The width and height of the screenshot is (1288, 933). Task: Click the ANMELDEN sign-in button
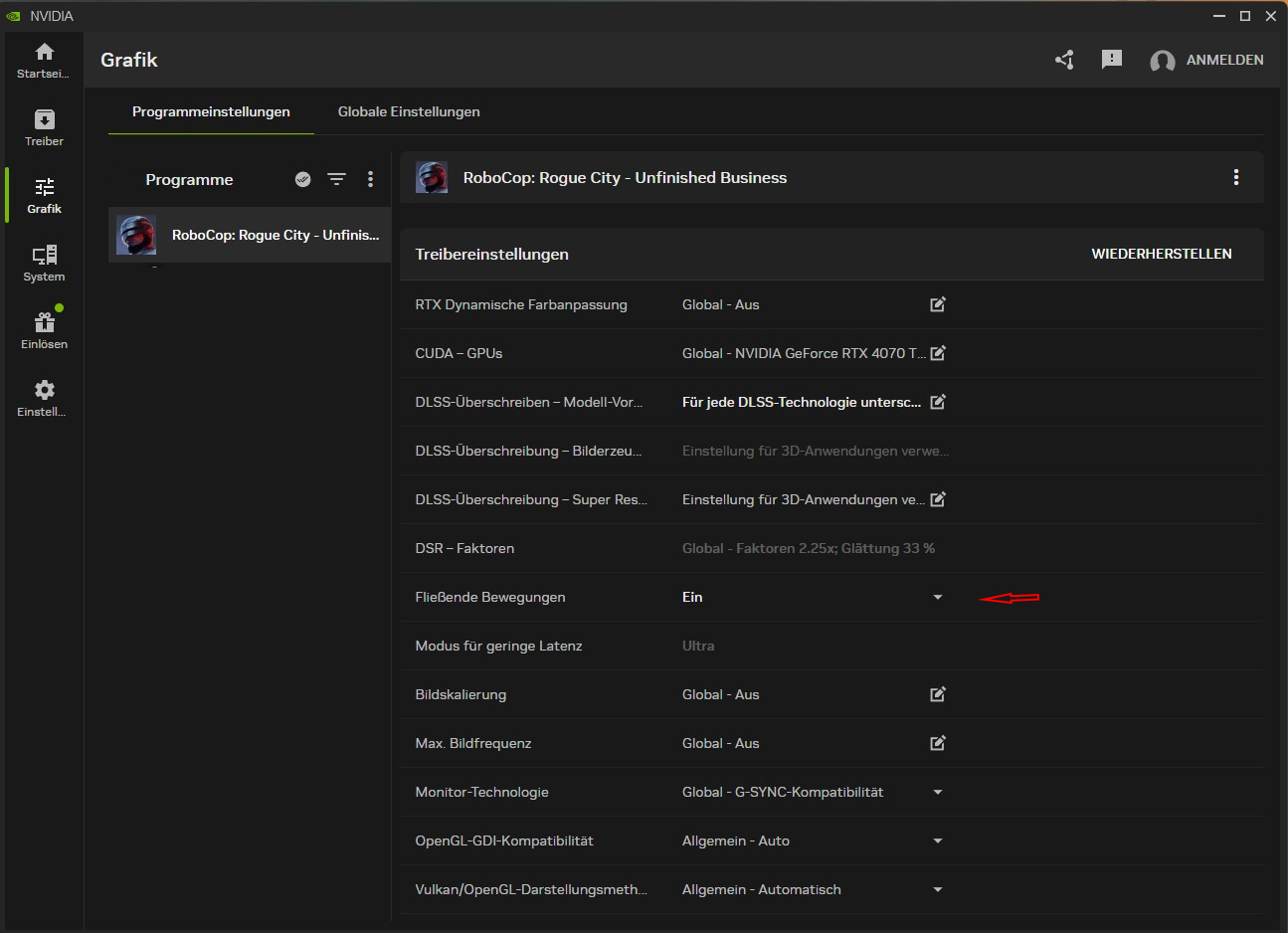(1225, 60)
